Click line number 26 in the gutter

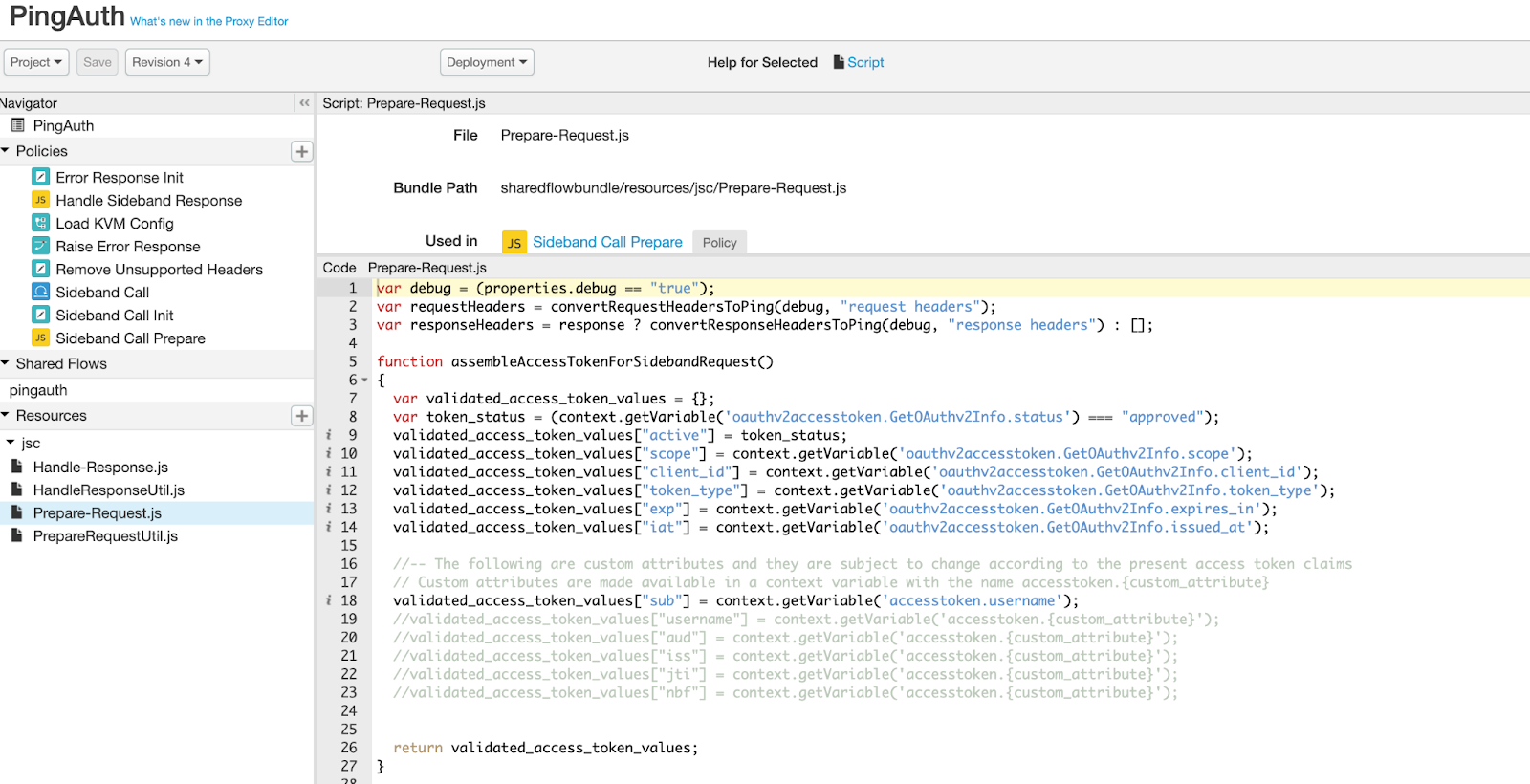[x=349, y=748]
